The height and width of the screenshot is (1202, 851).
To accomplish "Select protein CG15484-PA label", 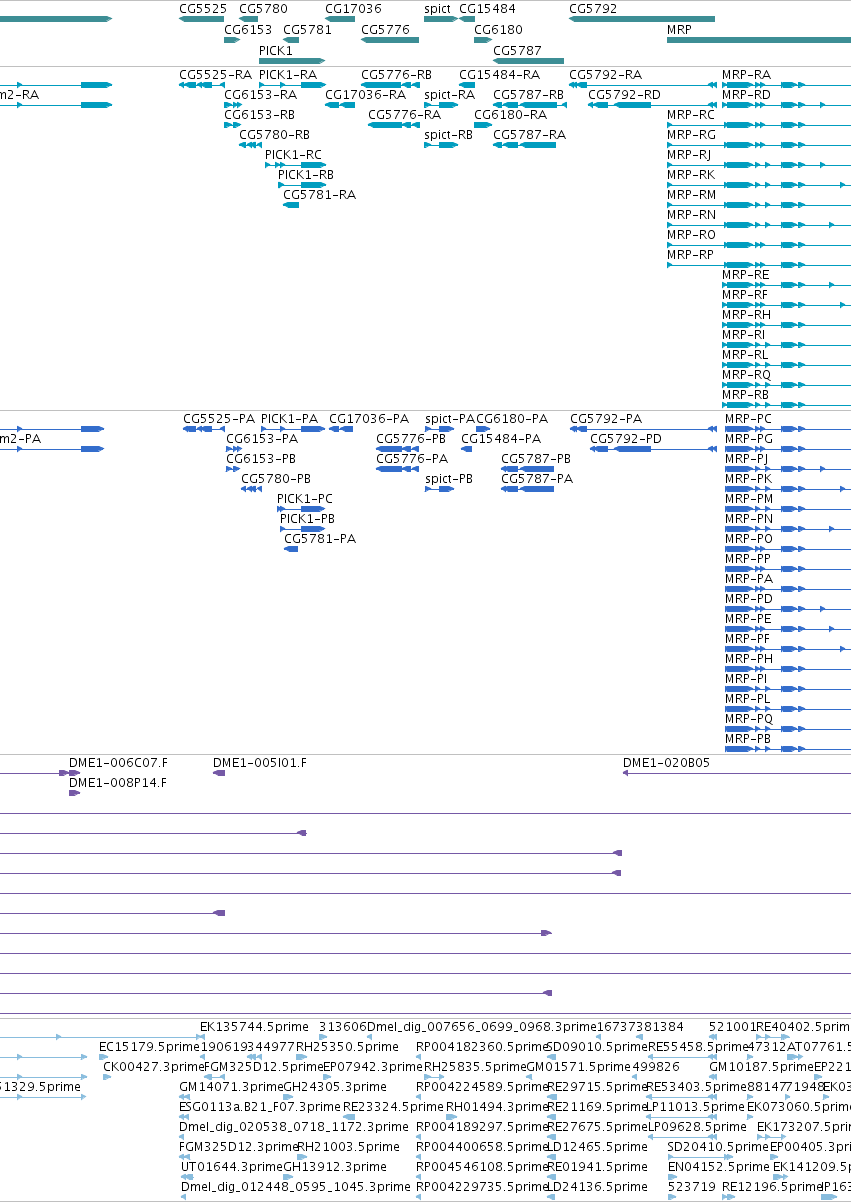I will tap(500, 438).
